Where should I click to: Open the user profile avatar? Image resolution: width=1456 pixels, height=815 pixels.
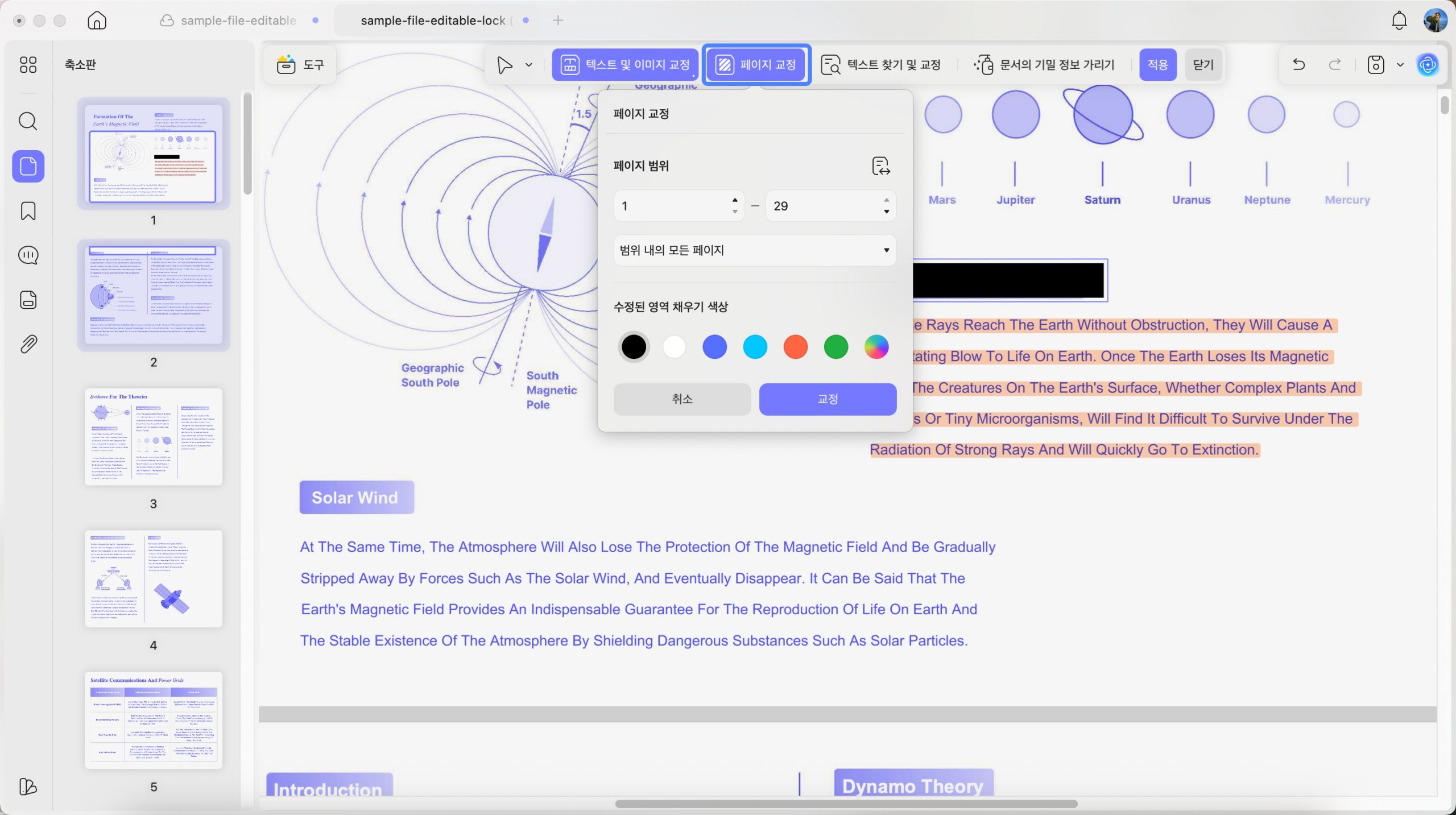(x=1435, y=20)
